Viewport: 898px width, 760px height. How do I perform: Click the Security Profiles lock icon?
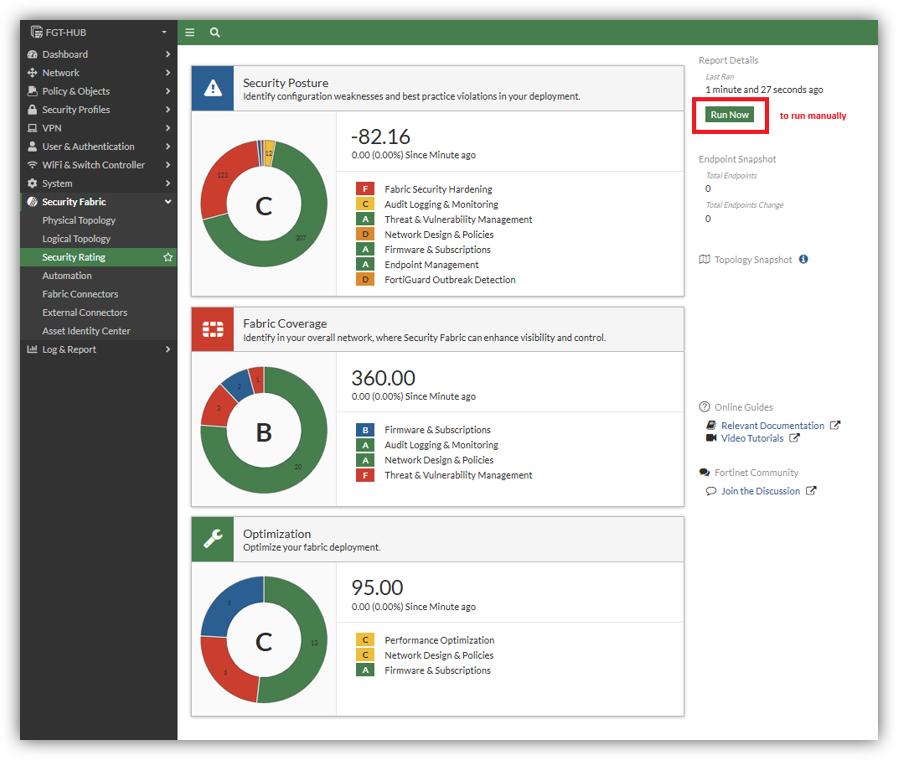32,109
